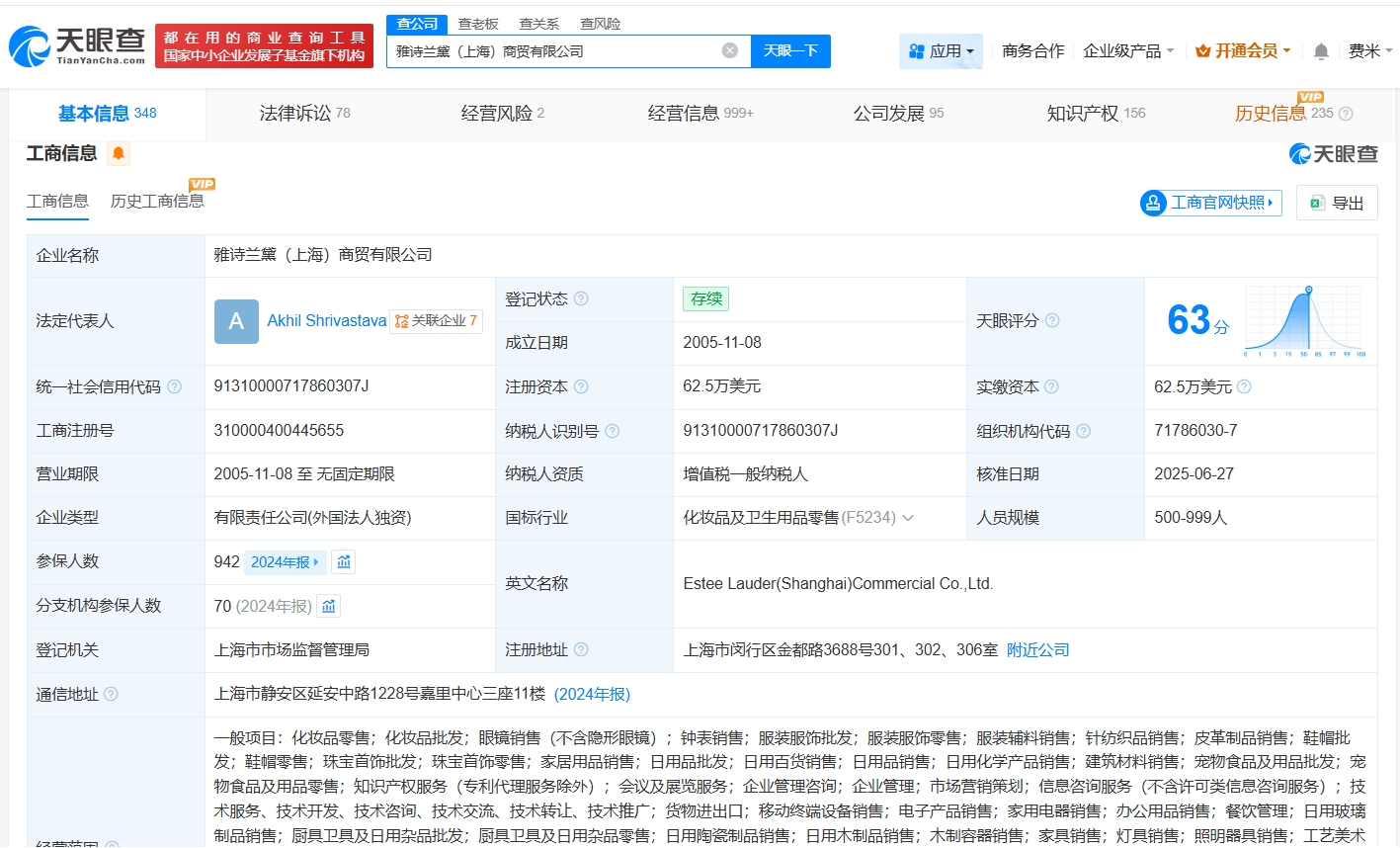
Task: Open notifications via the bell icon
Action: coord(1320,50)
